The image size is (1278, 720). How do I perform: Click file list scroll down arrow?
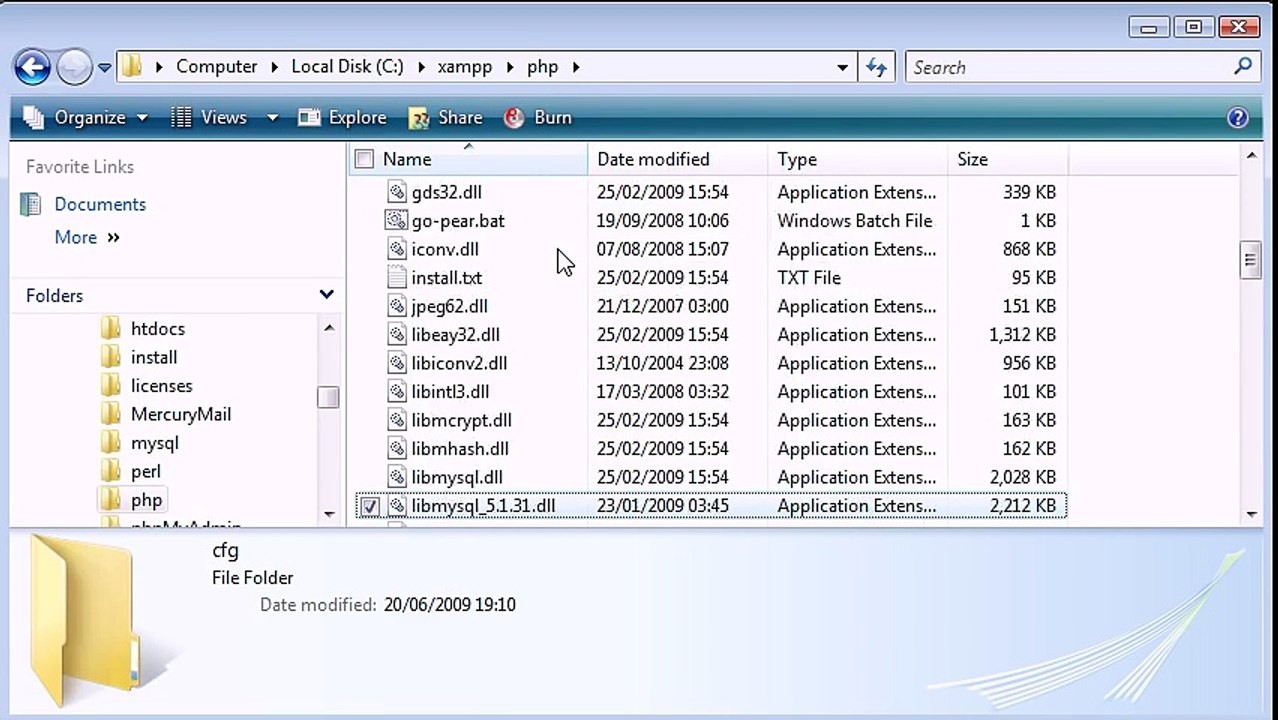pyautogui.click(x=1251, y=514)
